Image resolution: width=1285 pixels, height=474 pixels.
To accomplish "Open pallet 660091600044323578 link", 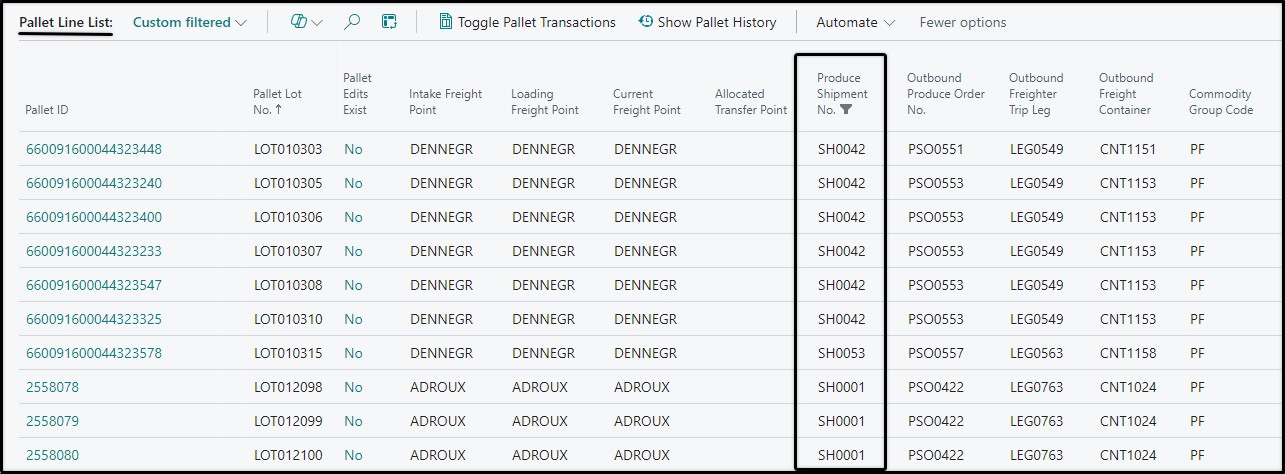I will tap(94, 353).
